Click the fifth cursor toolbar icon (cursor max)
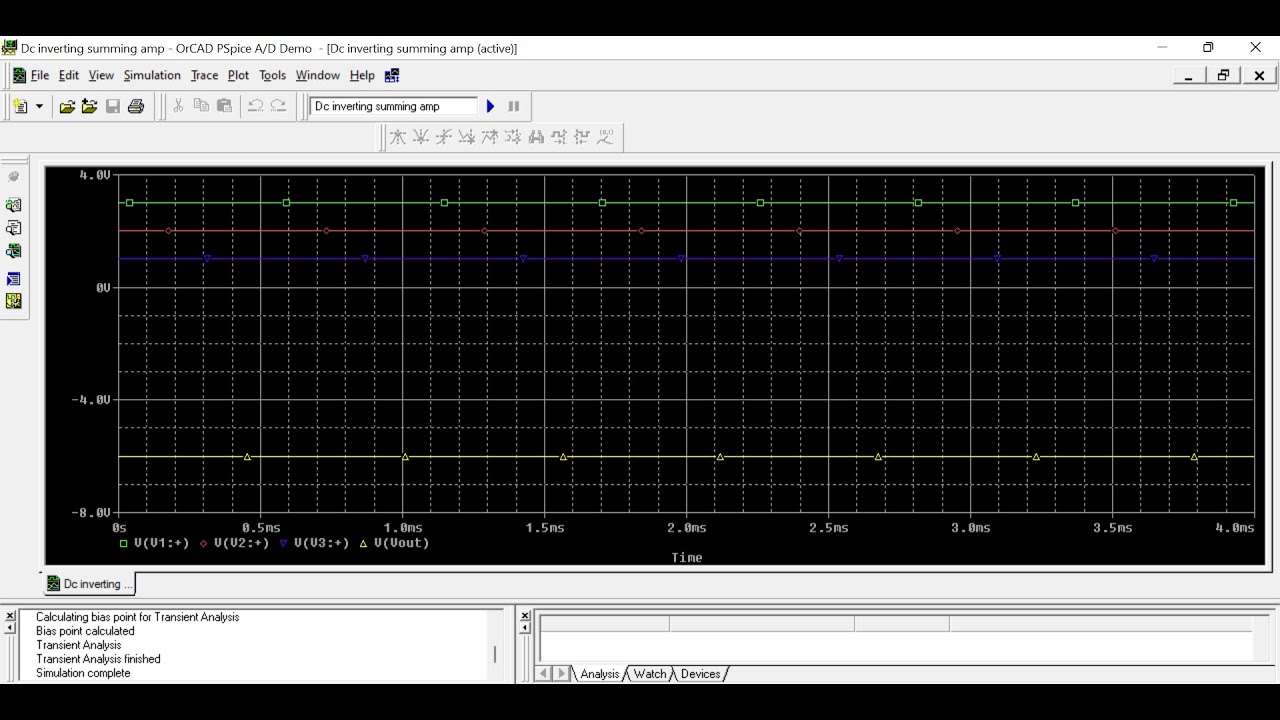Viewport: 1280px width, 720px height. coord(490,137)
